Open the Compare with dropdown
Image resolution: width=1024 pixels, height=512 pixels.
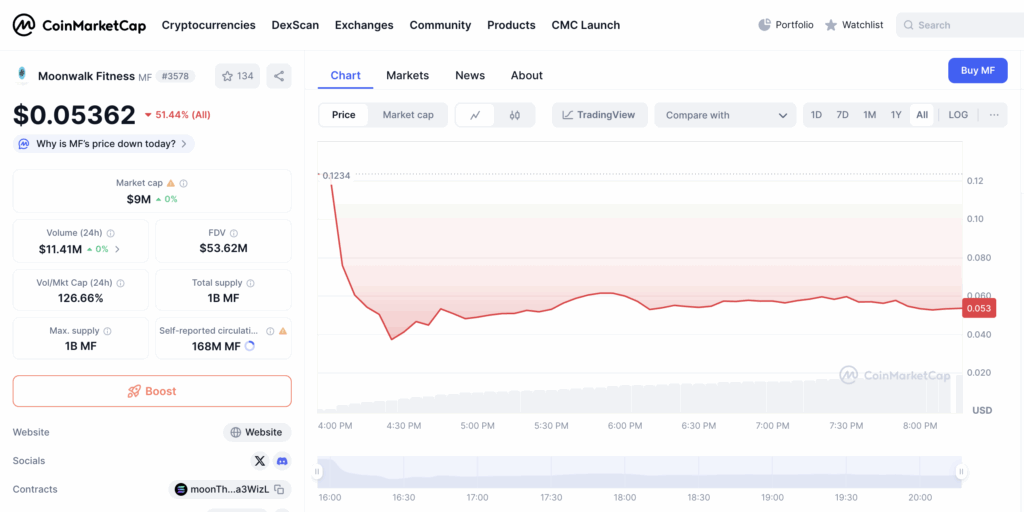(725, 115)
